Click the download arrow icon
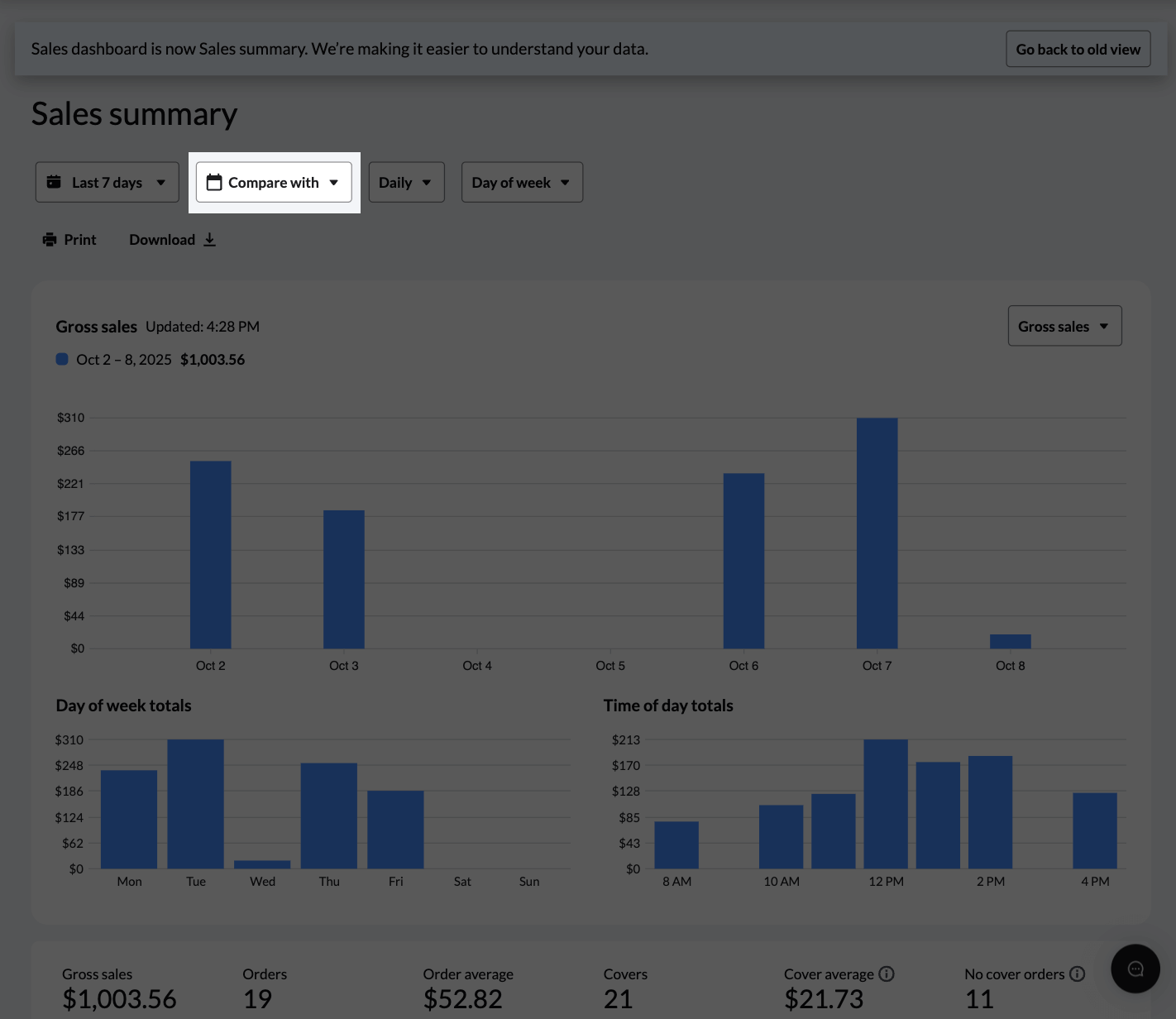Image resolution: width=1176 pixels, height=1019 pixels. tap(210, 240)
